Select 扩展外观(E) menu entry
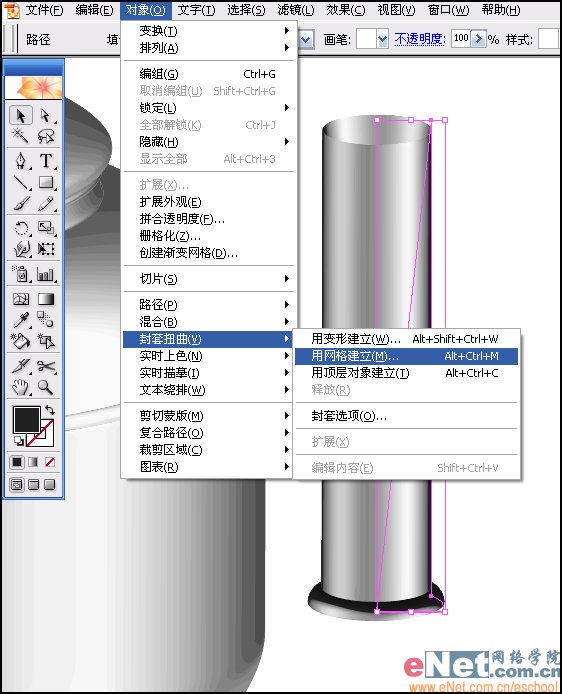Viewport: 562px width, 694px height. pos(208,202)
